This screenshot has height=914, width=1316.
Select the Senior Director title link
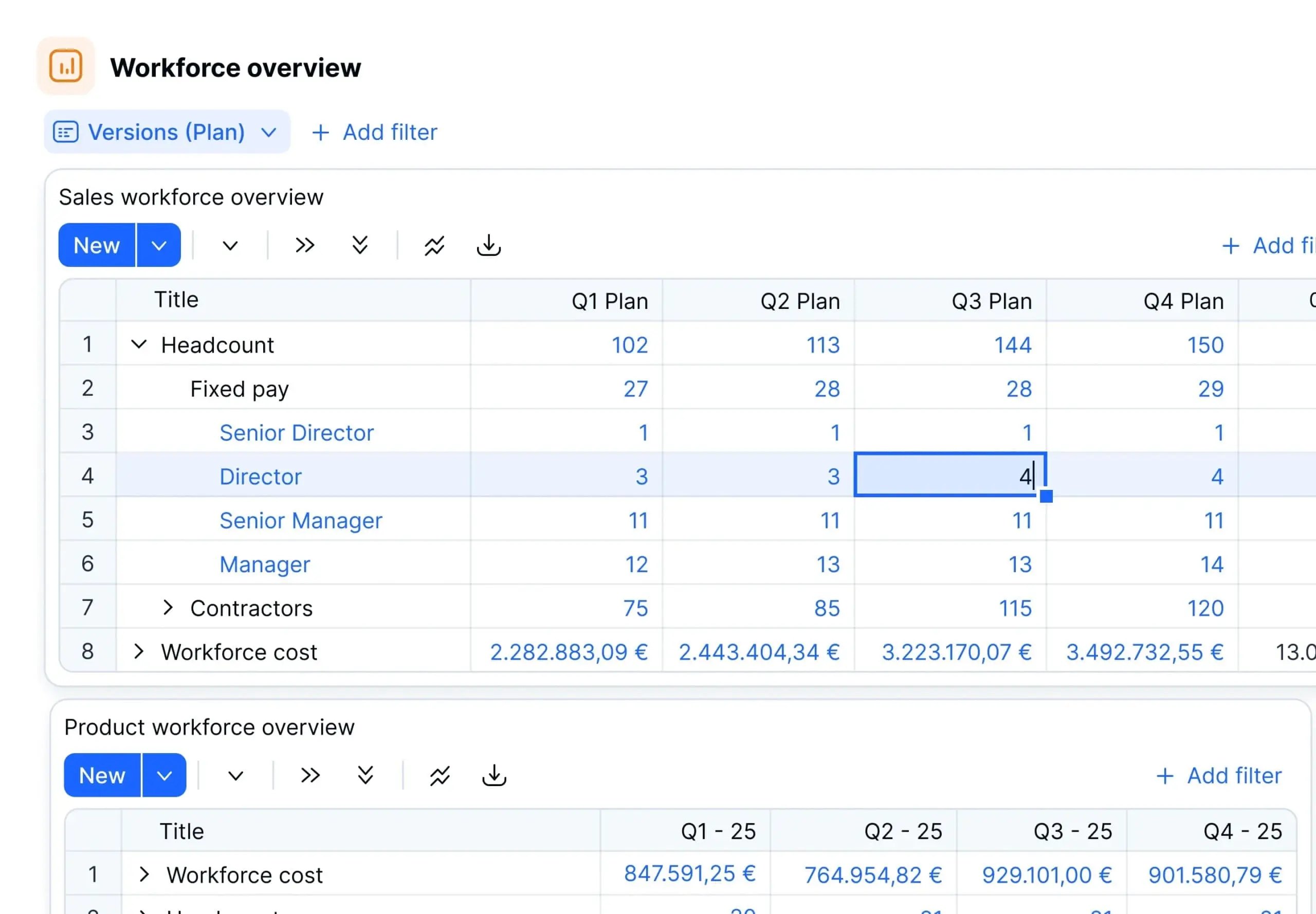click(x=297, y=432)
